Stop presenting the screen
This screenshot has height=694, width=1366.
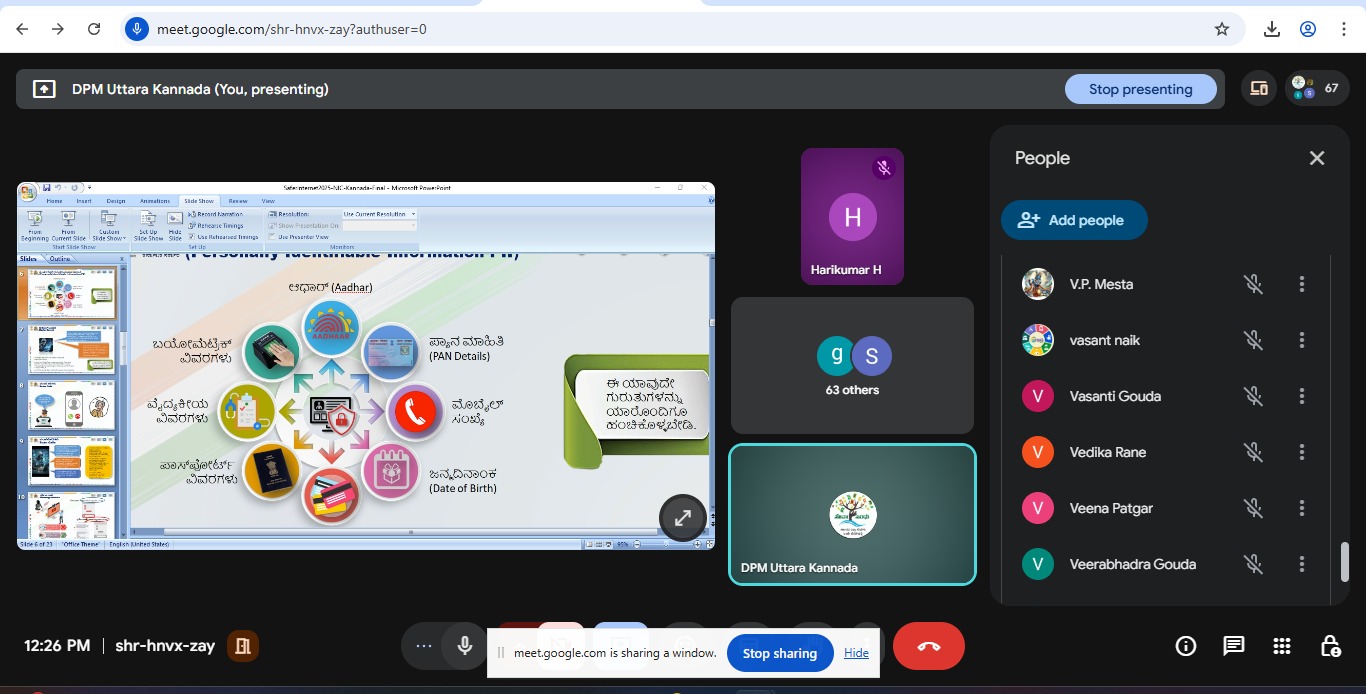pyautogui.click(x=1140, y=89)
